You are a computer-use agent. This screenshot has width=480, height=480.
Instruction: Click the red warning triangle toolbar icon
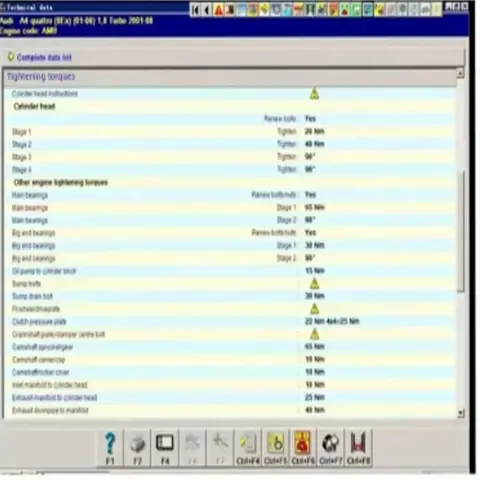pyautogui.click(x=219, y=10)
